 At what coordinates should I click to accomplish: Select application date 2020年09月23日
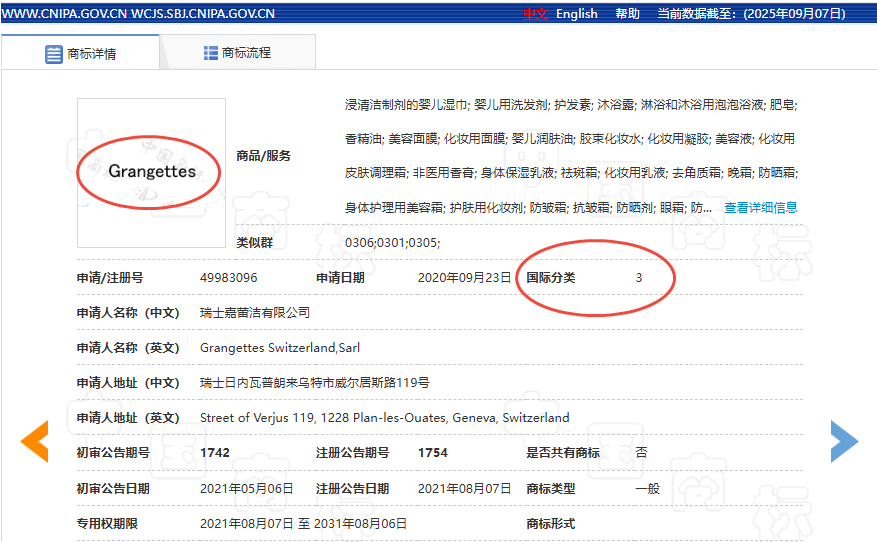pos(464,277)
